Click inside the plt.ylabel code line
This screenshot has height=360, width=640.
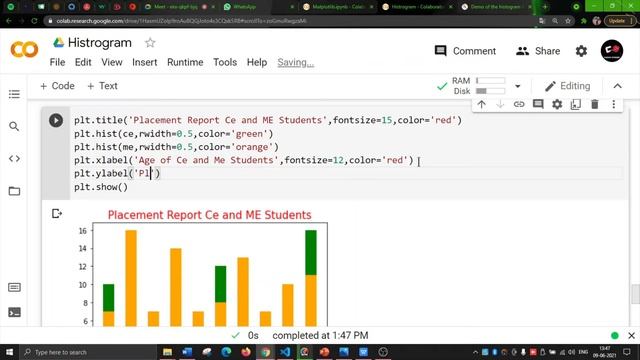pyautogui.click(x=117, y=173)
